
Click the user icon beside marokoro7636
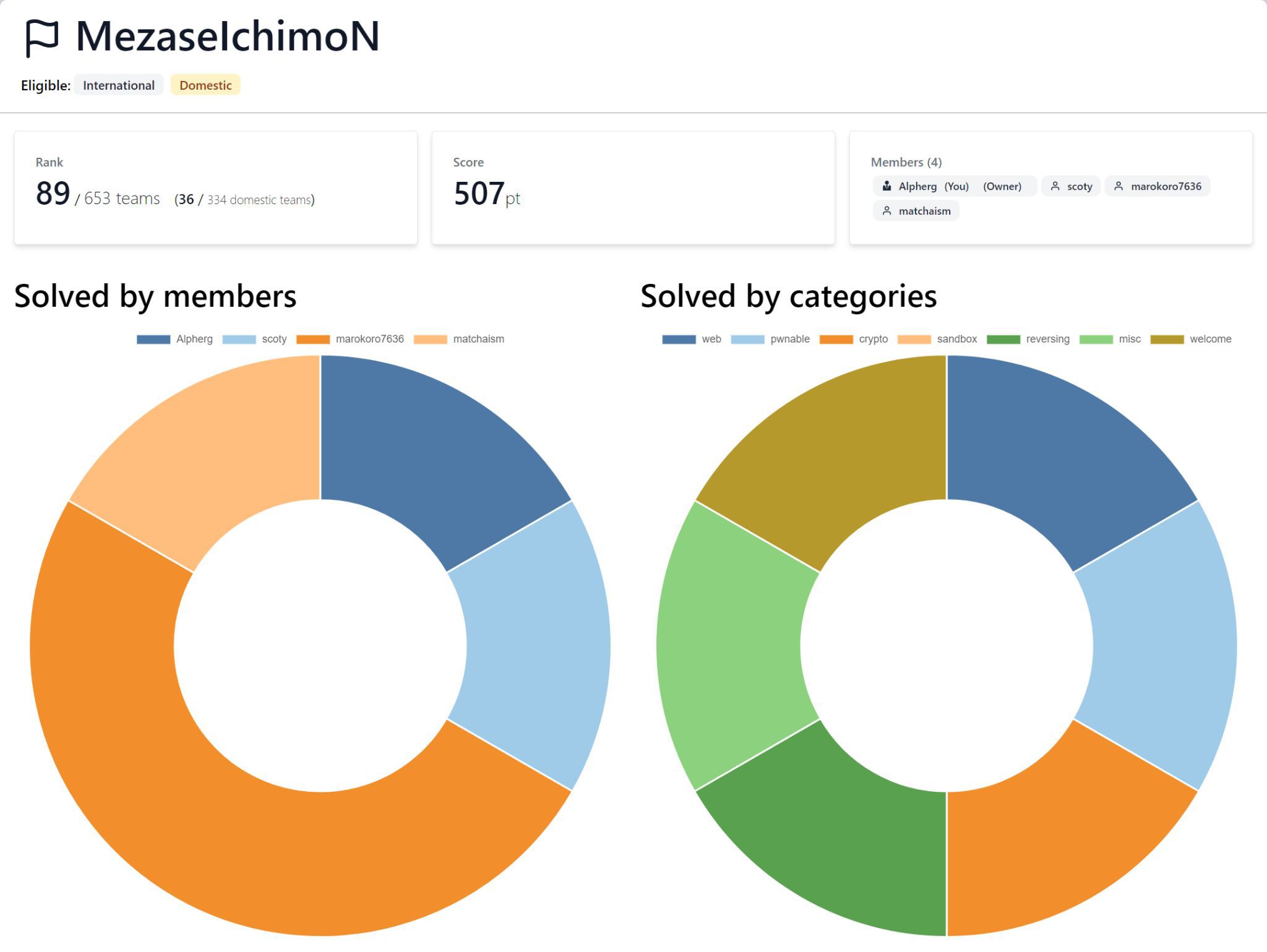click(1119, 186)
